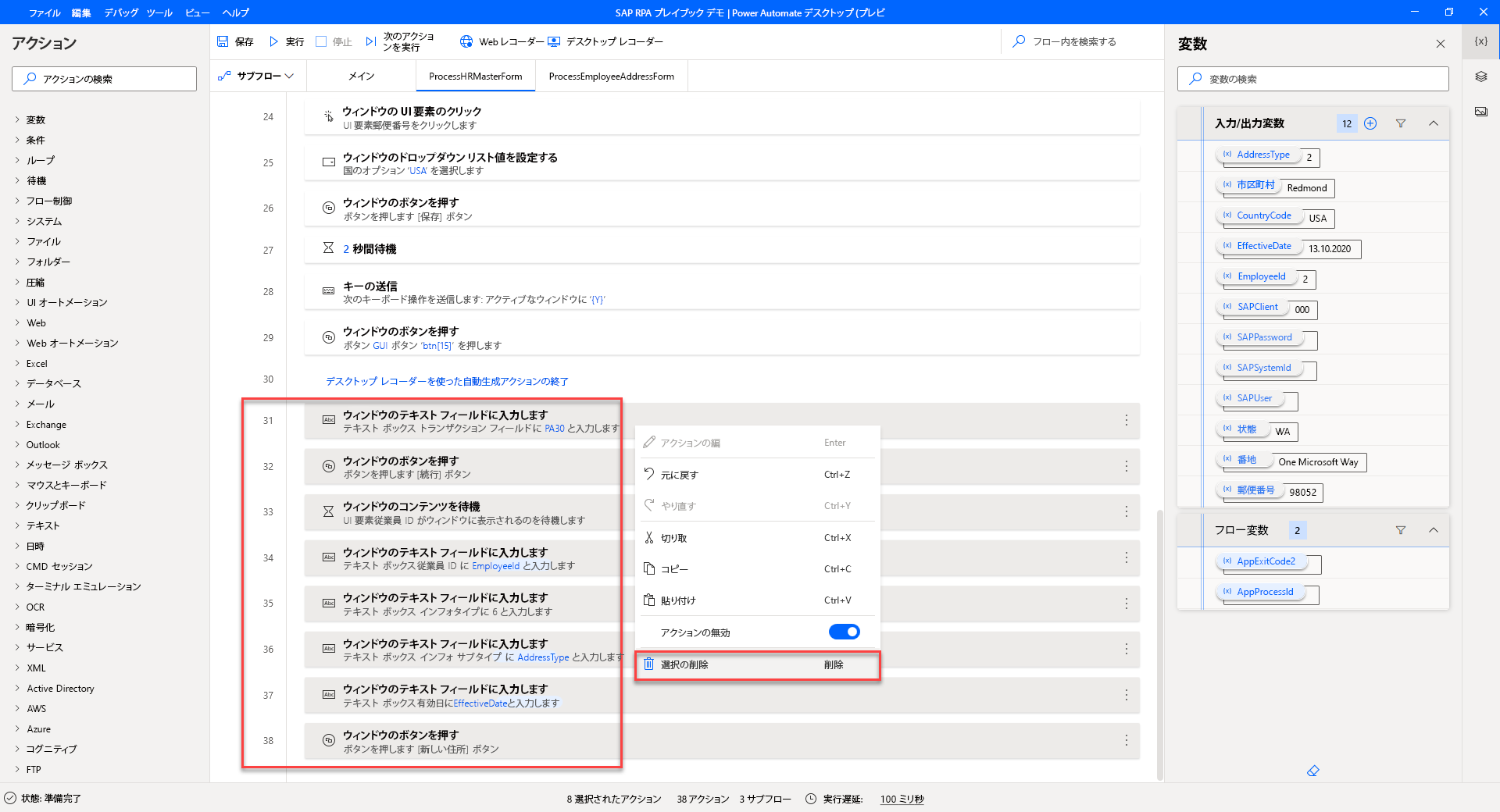Screen dimensions: 1500x812
Task: Open the デスクトップ レコーダー
Action: click(605, 41)
